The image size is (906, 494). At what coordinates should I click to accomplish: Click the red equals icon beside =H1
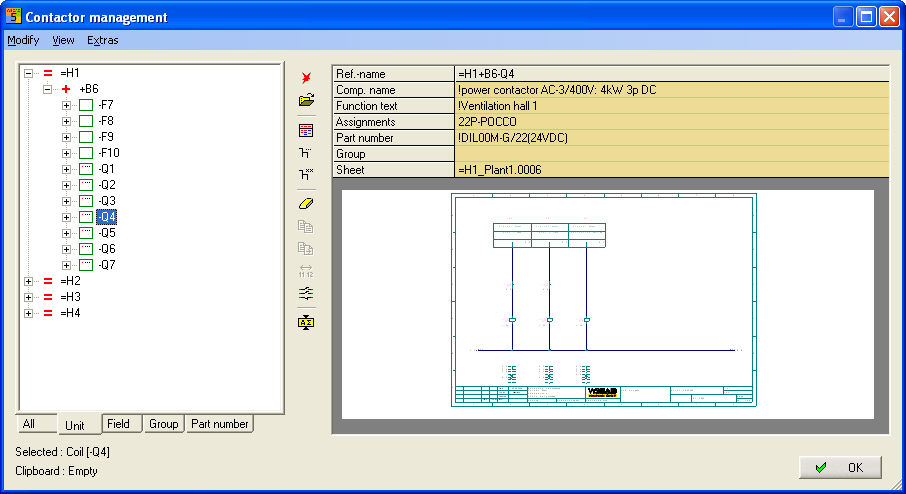tap(48, 73)
